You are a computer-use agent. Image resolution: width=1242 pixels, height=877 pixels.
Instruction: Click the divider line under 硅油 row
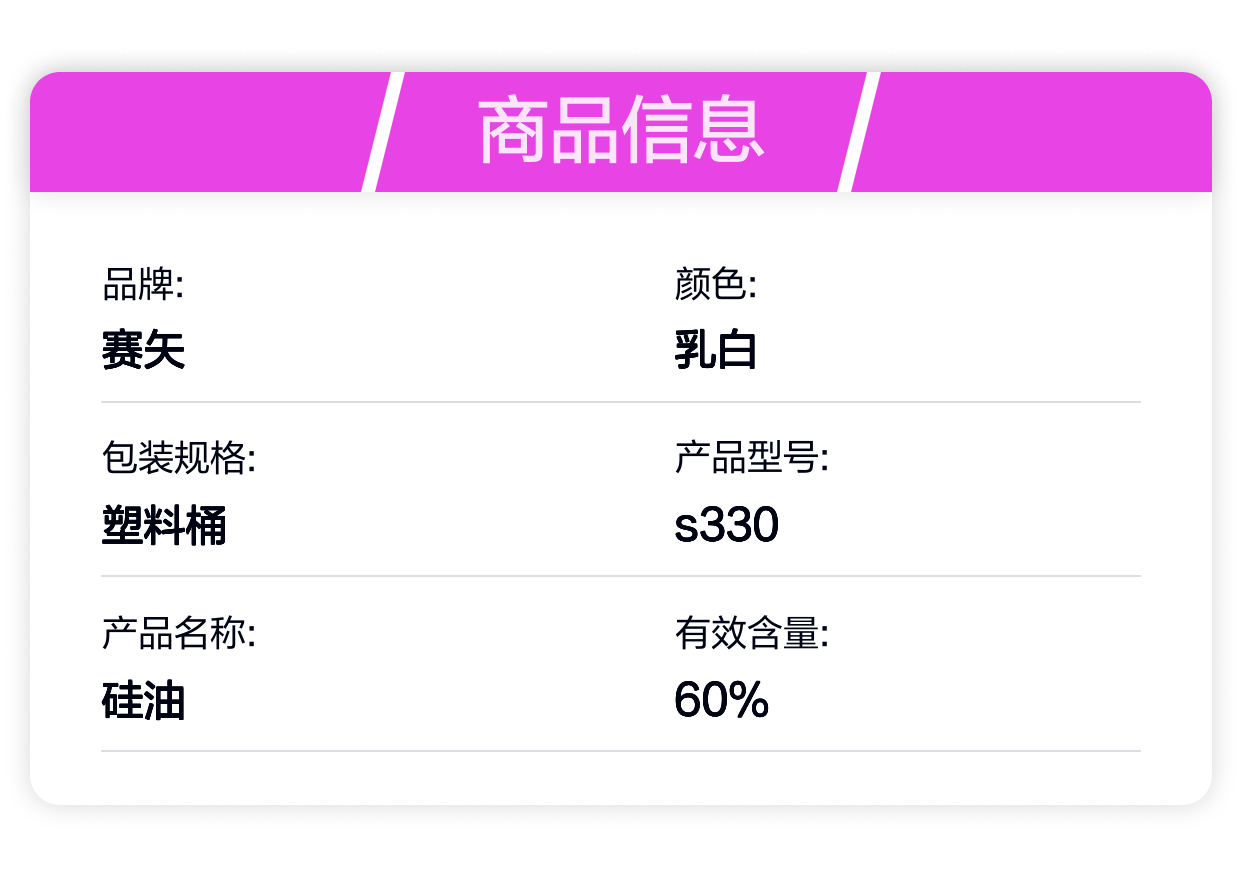pyautogui.click(x=621, y=751)
